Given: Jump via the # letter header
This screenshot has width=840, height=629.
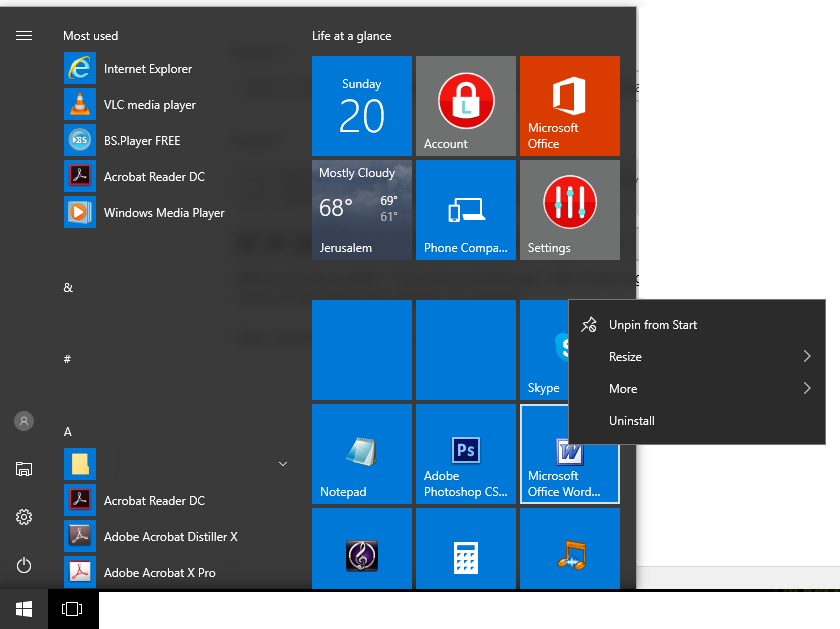Looking at the screenshot, I should coord(68,359).
